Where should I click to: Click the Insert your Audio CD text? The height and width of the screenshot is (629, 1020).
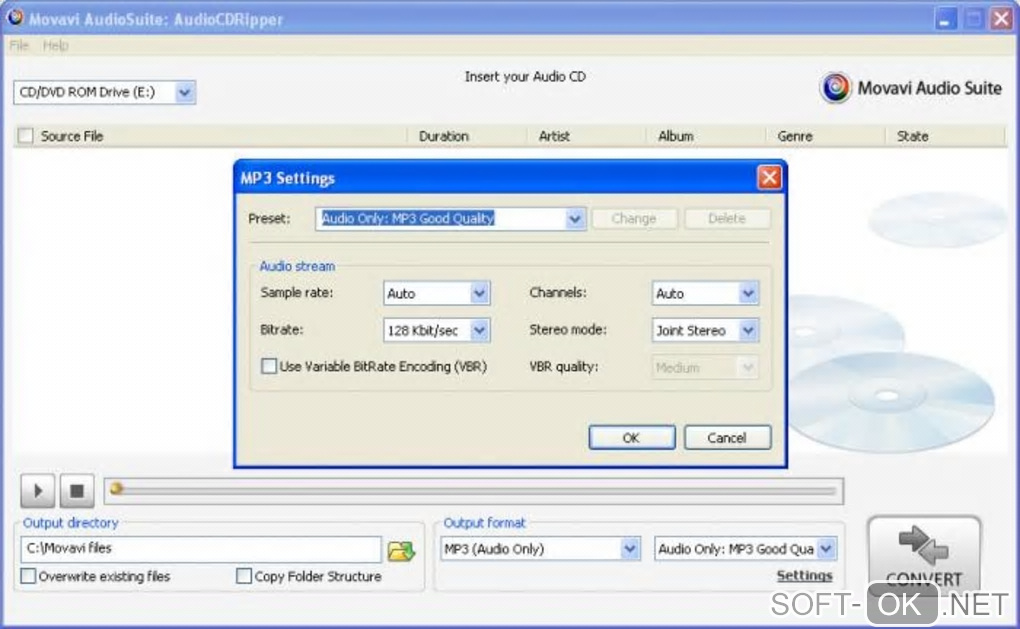(x=525, y=77)
